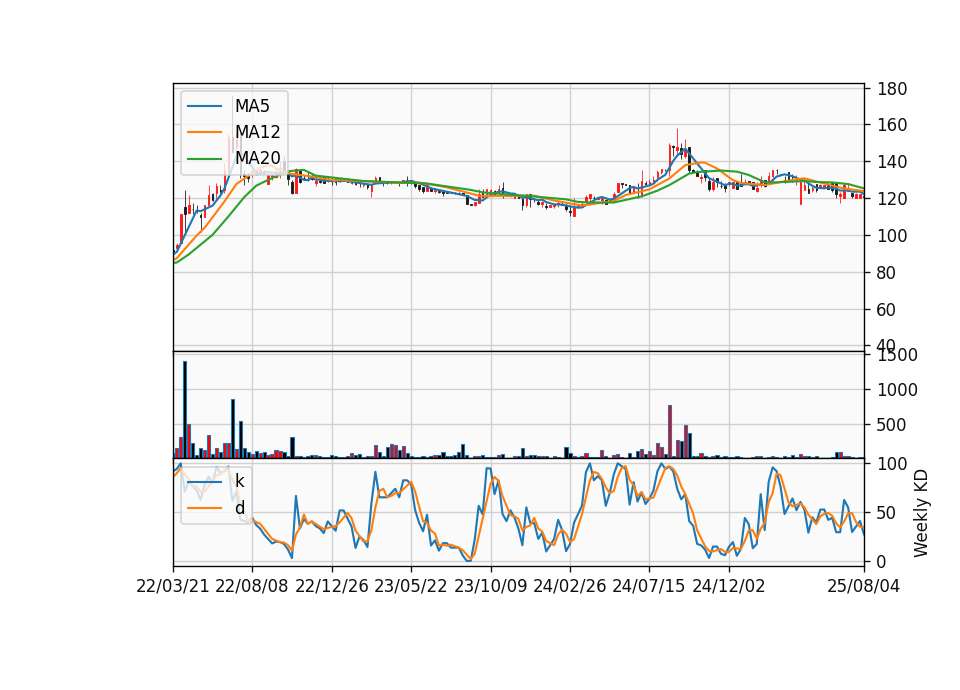Click the 24/07/15 date tick label
This screenshot has height=690, width=960.
649,586
